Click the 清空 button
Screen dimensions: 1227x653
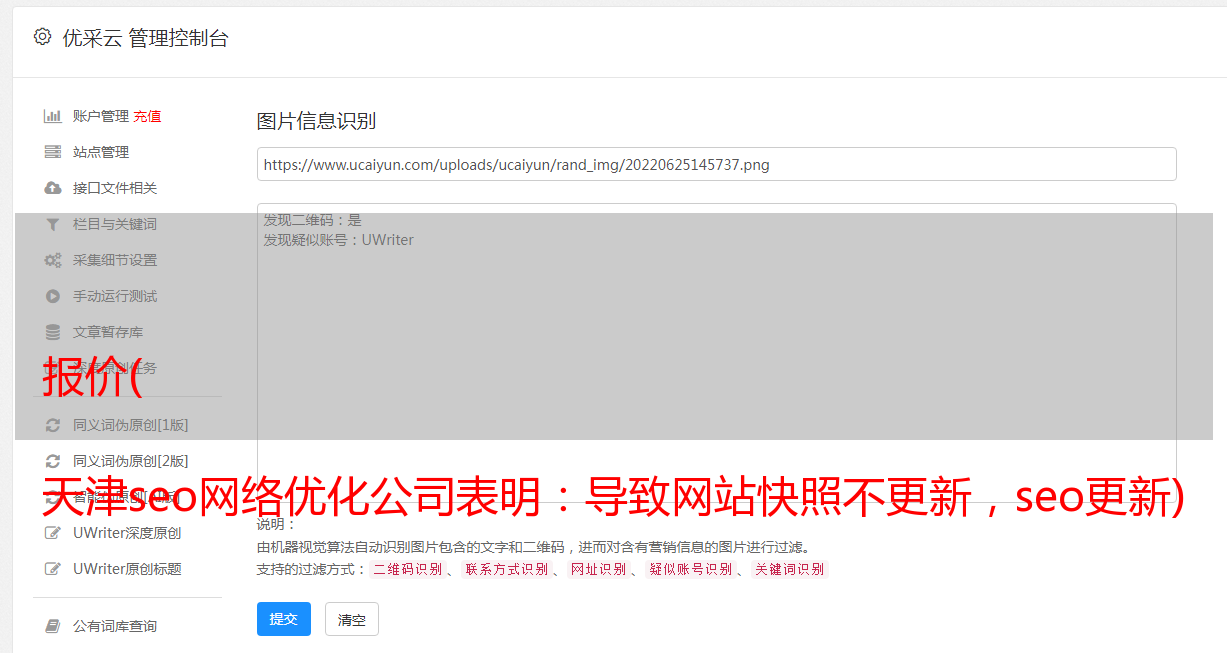tap(352, 619)
